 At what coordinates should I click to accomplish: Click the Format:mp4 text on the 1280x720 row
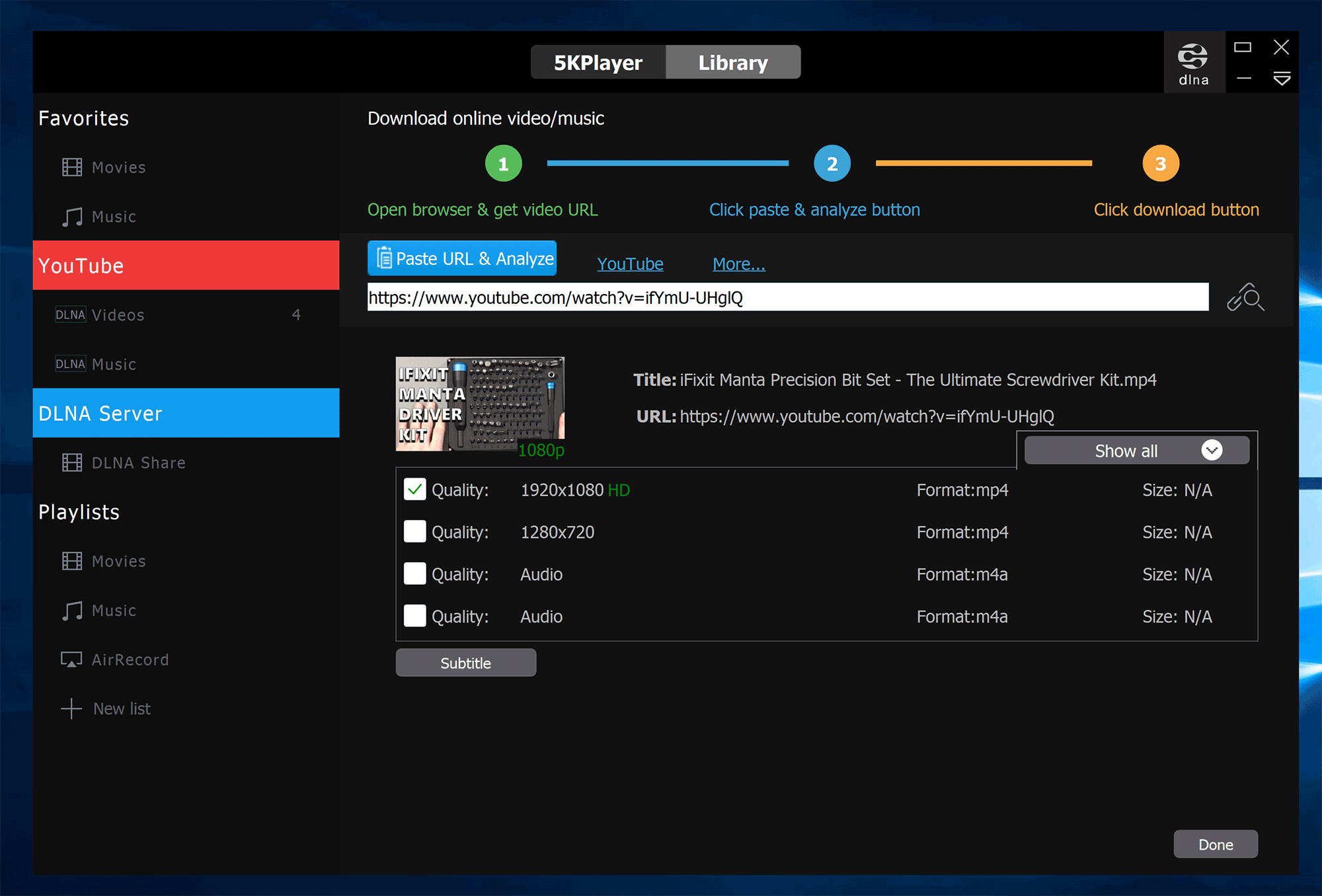962,532
